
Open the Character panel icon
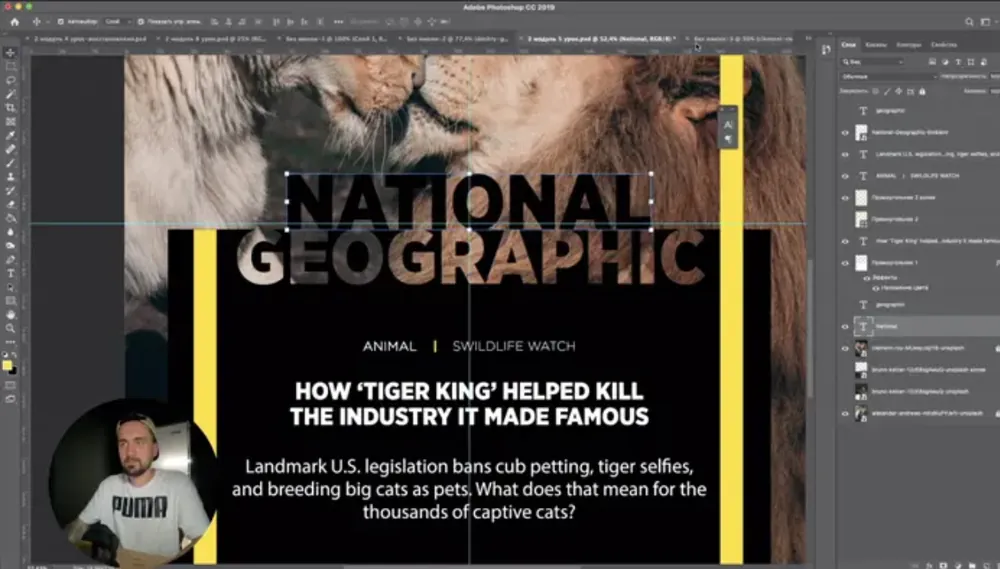tap(728, 125)
